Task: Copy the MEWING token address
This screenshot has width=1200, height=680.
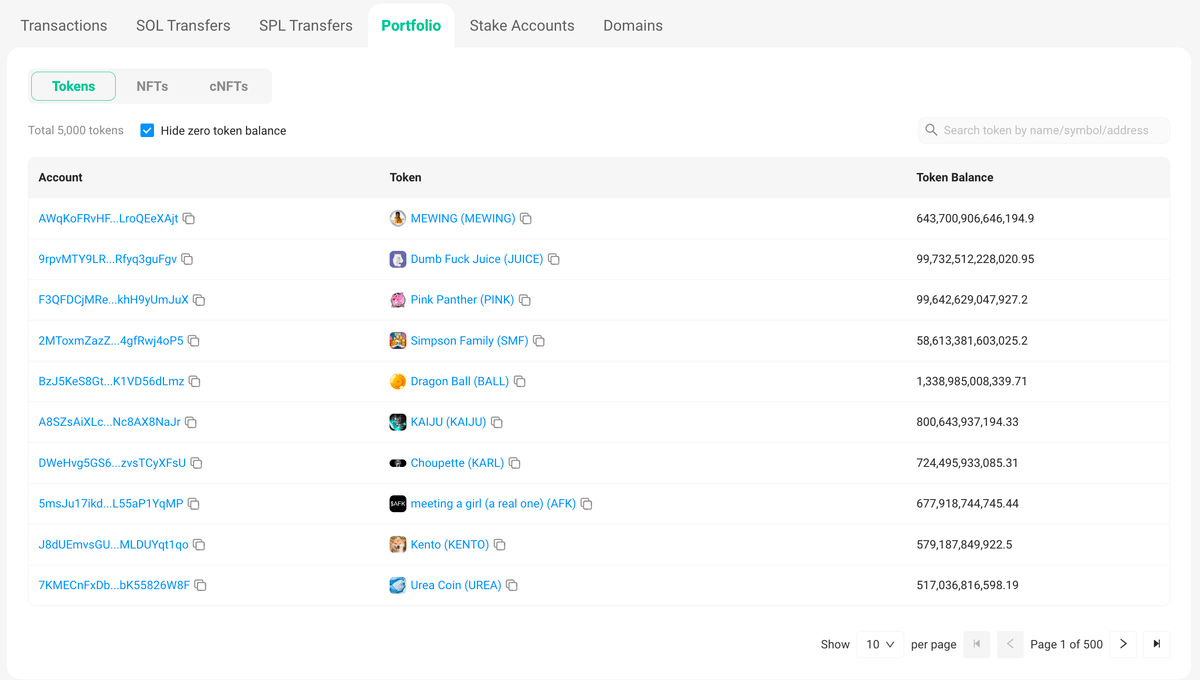Action: coord(525,218)
